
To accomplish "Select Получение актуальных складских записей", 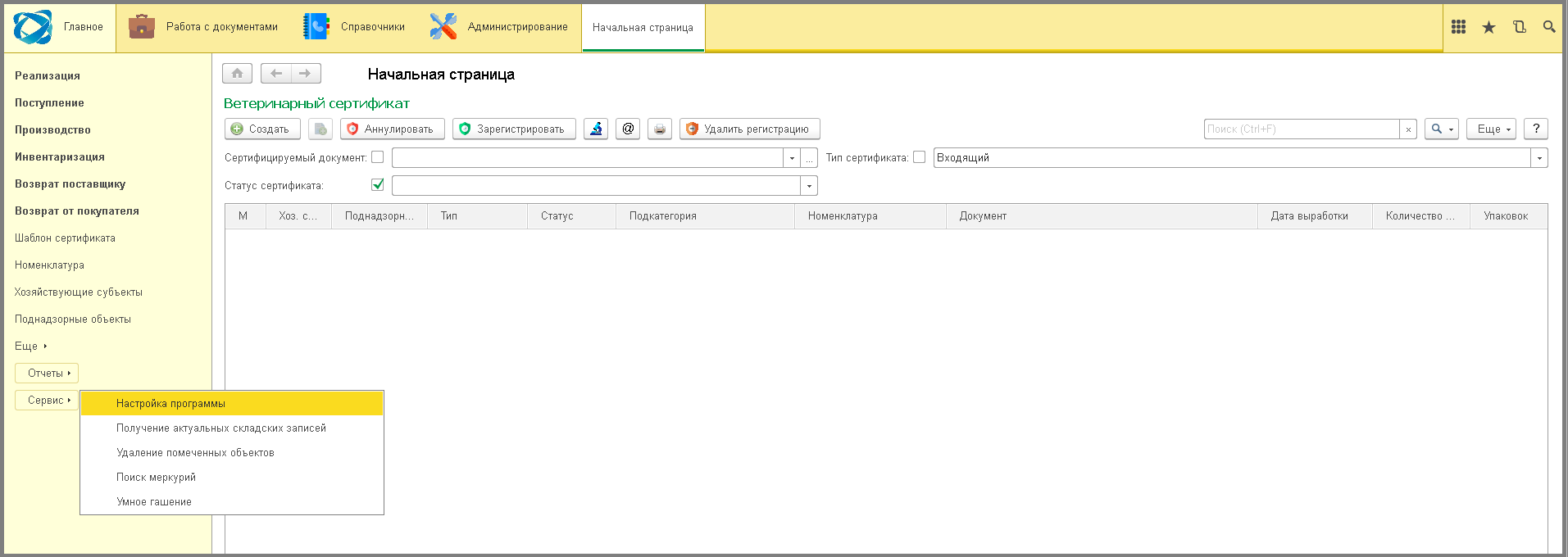I will (x=232, y=428).
